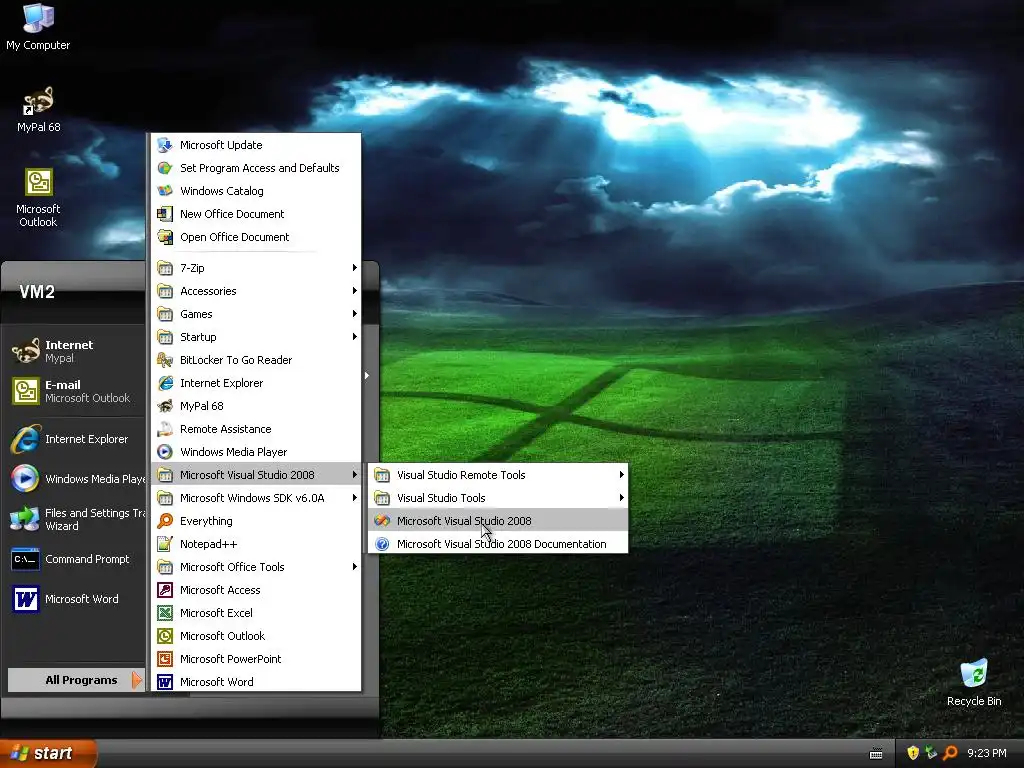The height and width of the screenshot is (768, 1024).
Task: Launch Microsoft Access
Action: (256, 590)
